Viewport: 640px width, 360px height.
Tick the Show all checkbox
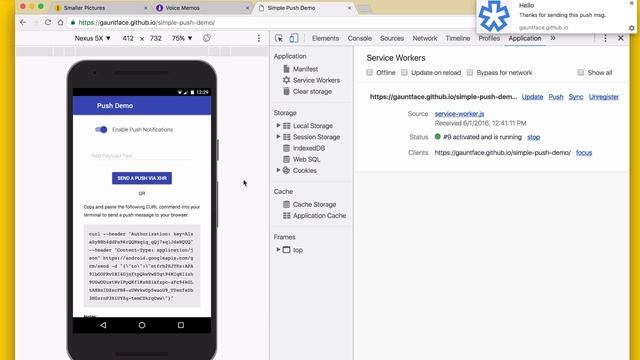click(x=580, y=72)
